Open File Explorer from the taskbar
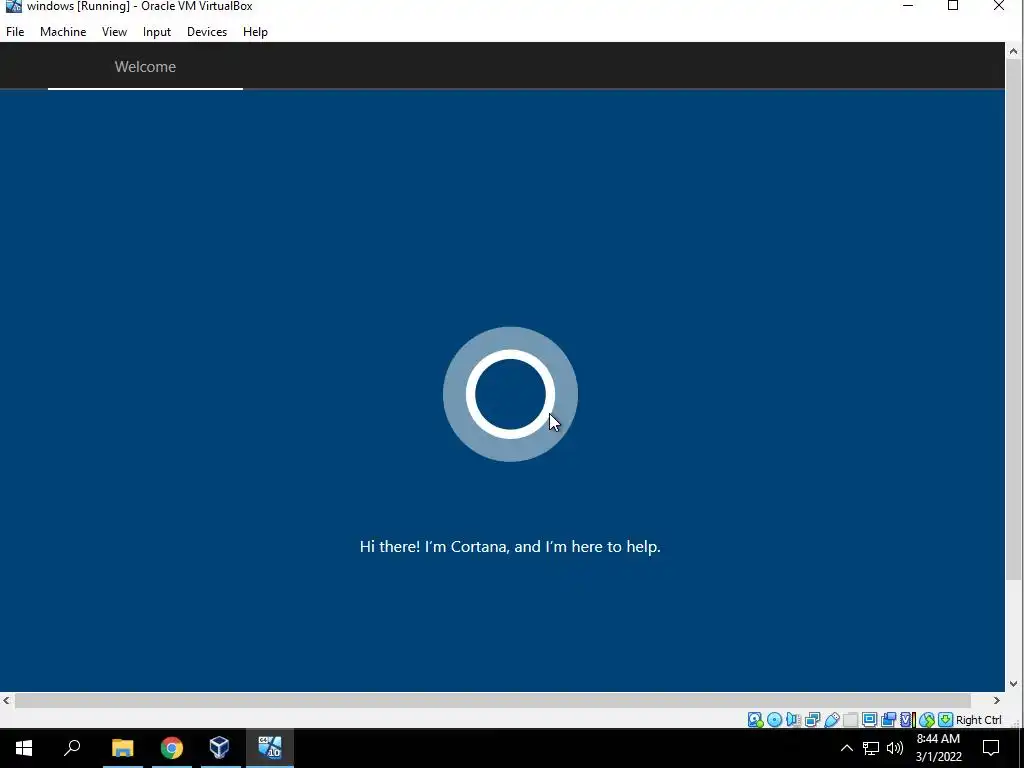1024x768 pixels. 123,748
